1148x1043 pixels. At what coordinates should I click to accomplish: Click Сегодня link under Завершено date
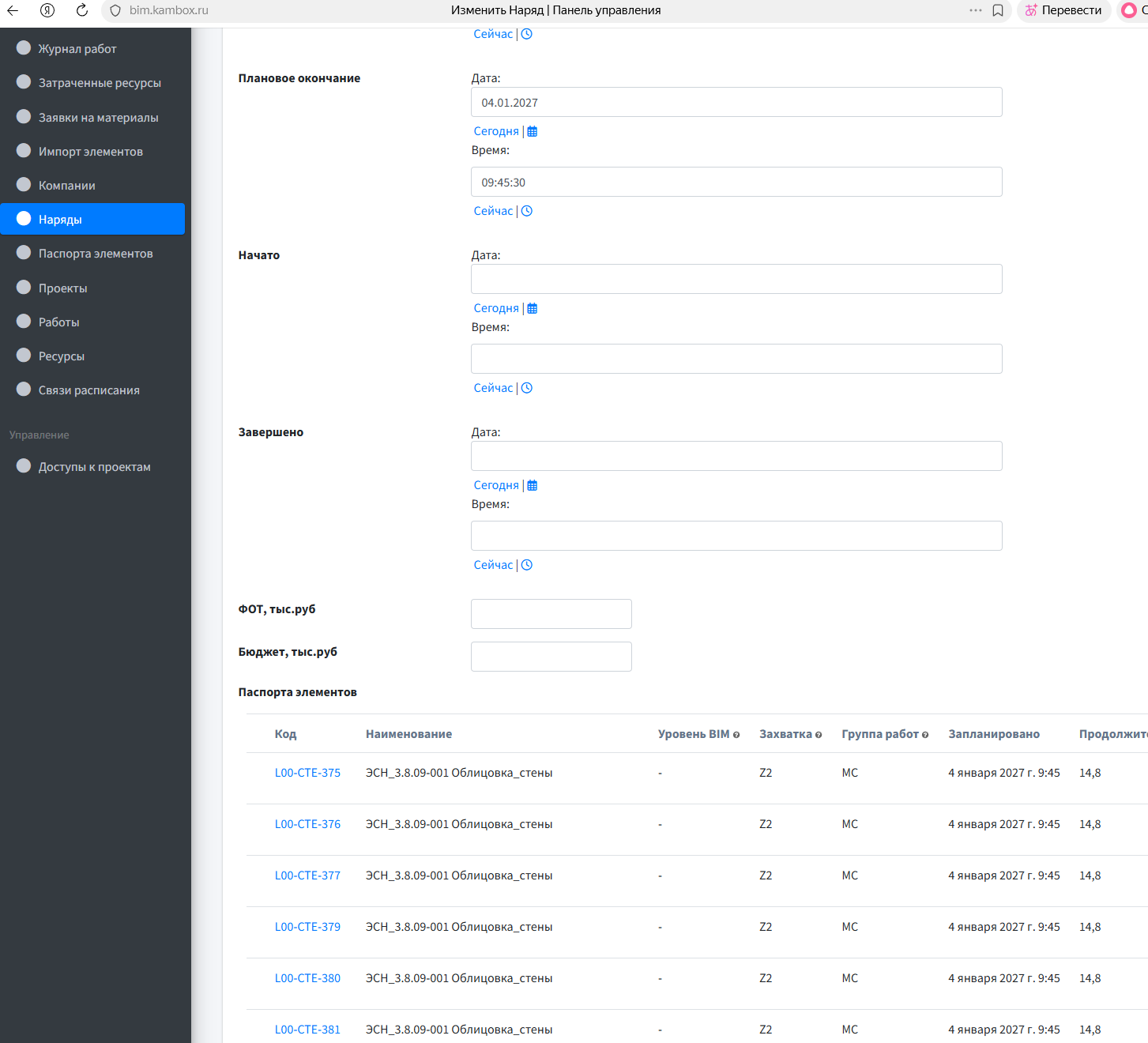[496, 485]
